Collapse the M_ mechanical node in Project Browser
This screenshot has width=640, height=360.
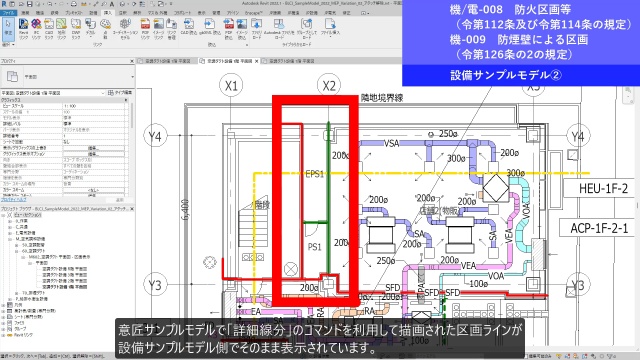tap(10, 239)
